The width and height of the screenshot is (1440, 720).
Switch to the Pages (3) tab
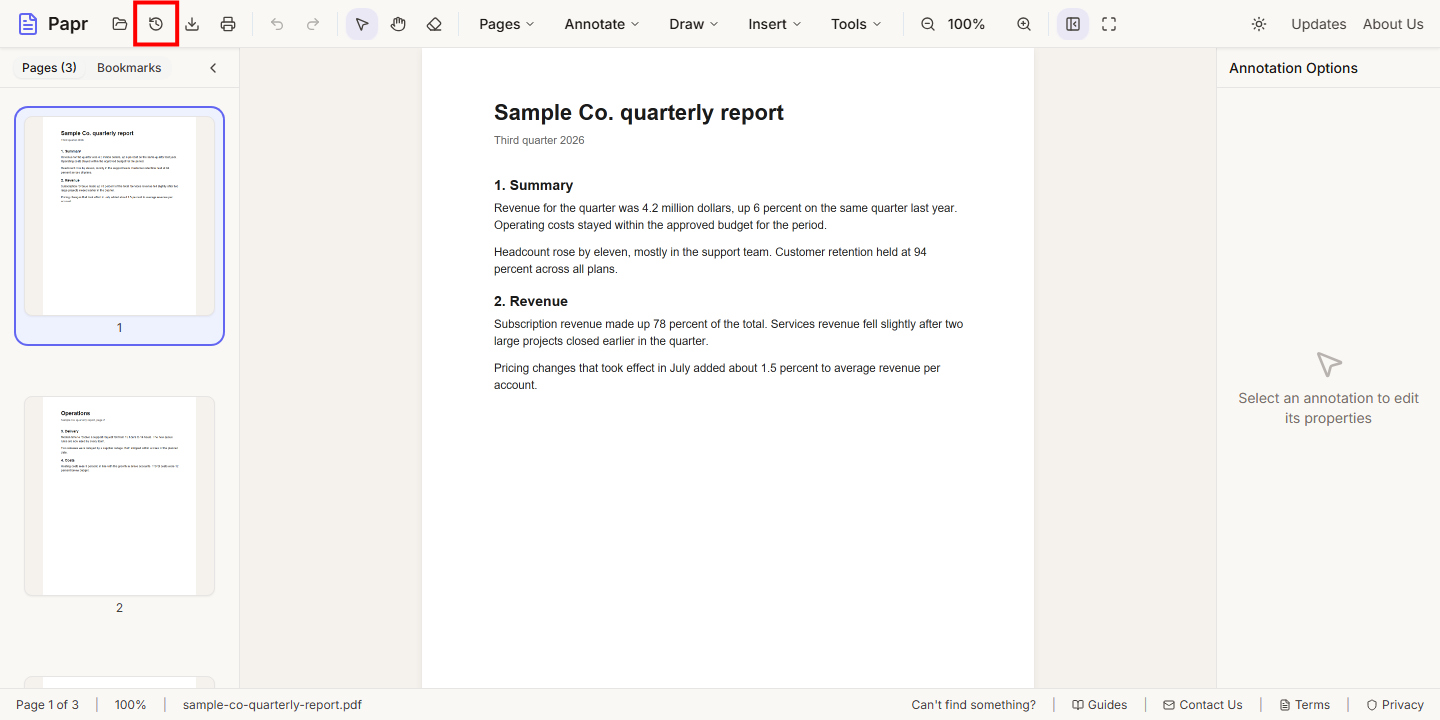pos(49,68)
